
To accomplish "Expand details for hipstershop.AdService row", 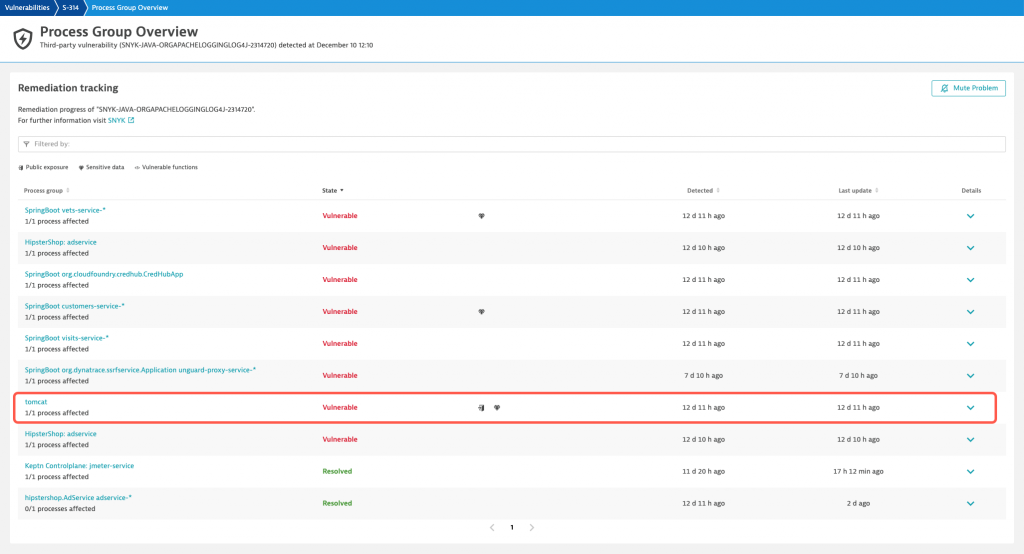I will [x=970, y=504].
